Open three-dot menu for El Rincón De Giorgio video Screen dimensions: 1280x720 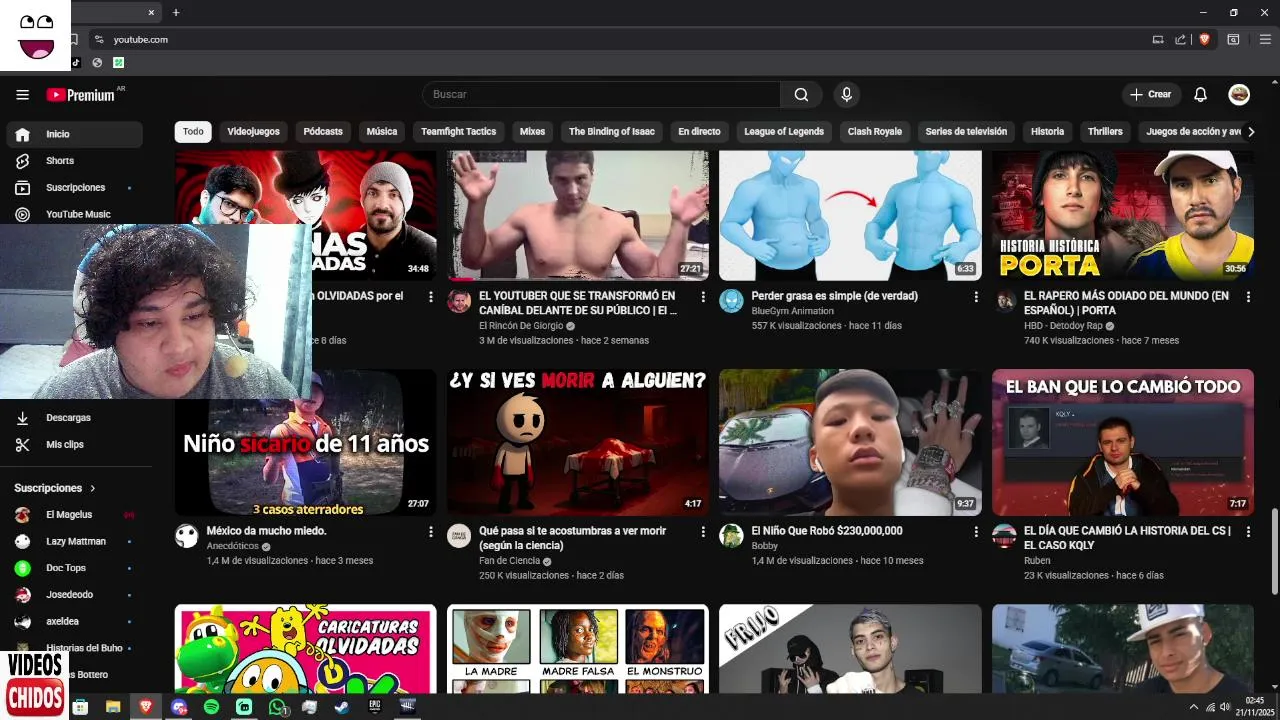coord(703,297)
